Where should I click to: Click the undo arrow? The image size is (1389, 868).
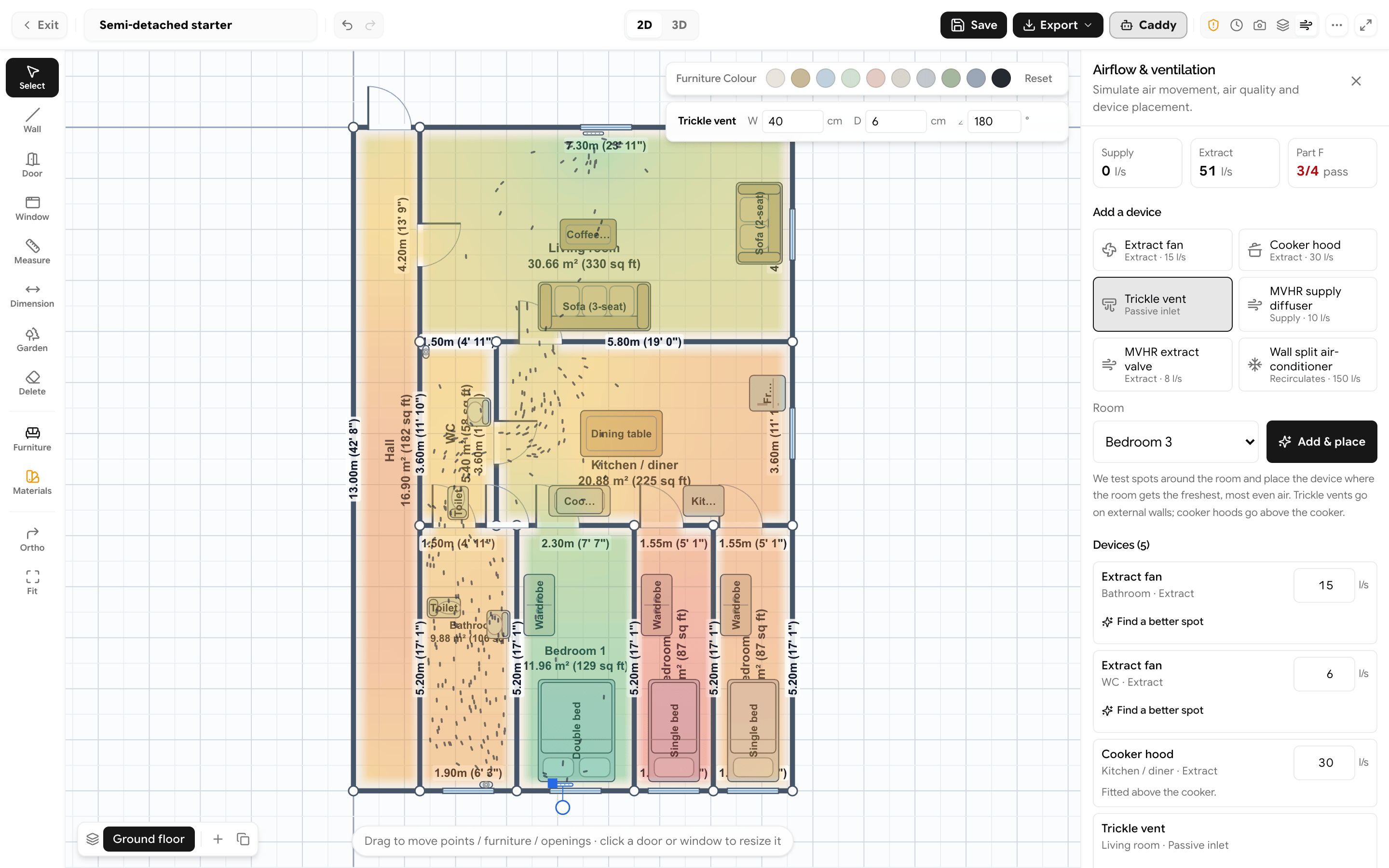click(x=347, y=25)
